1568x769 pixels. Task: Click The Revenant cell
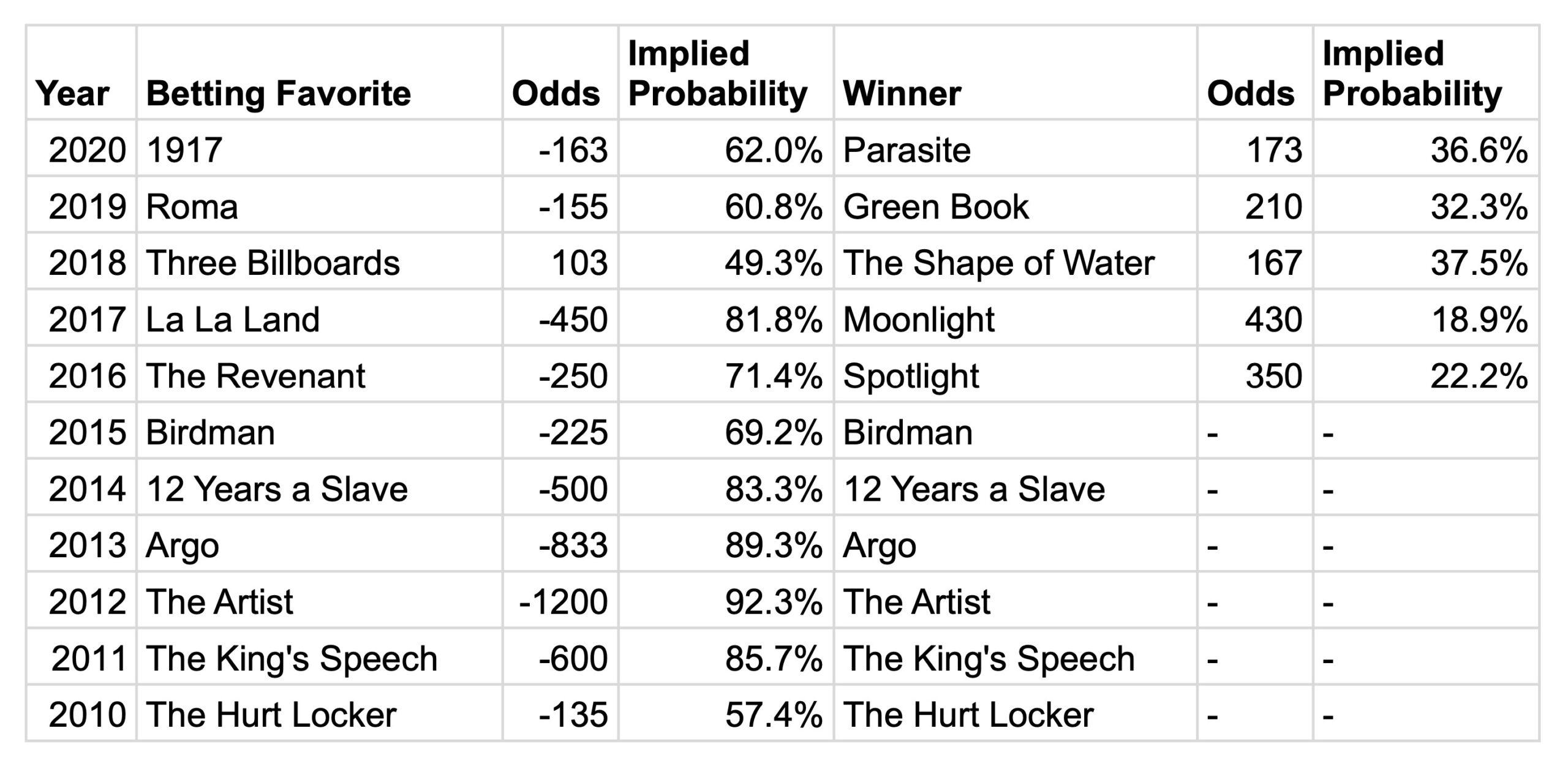pyautogui.click(x=255, y=376)
